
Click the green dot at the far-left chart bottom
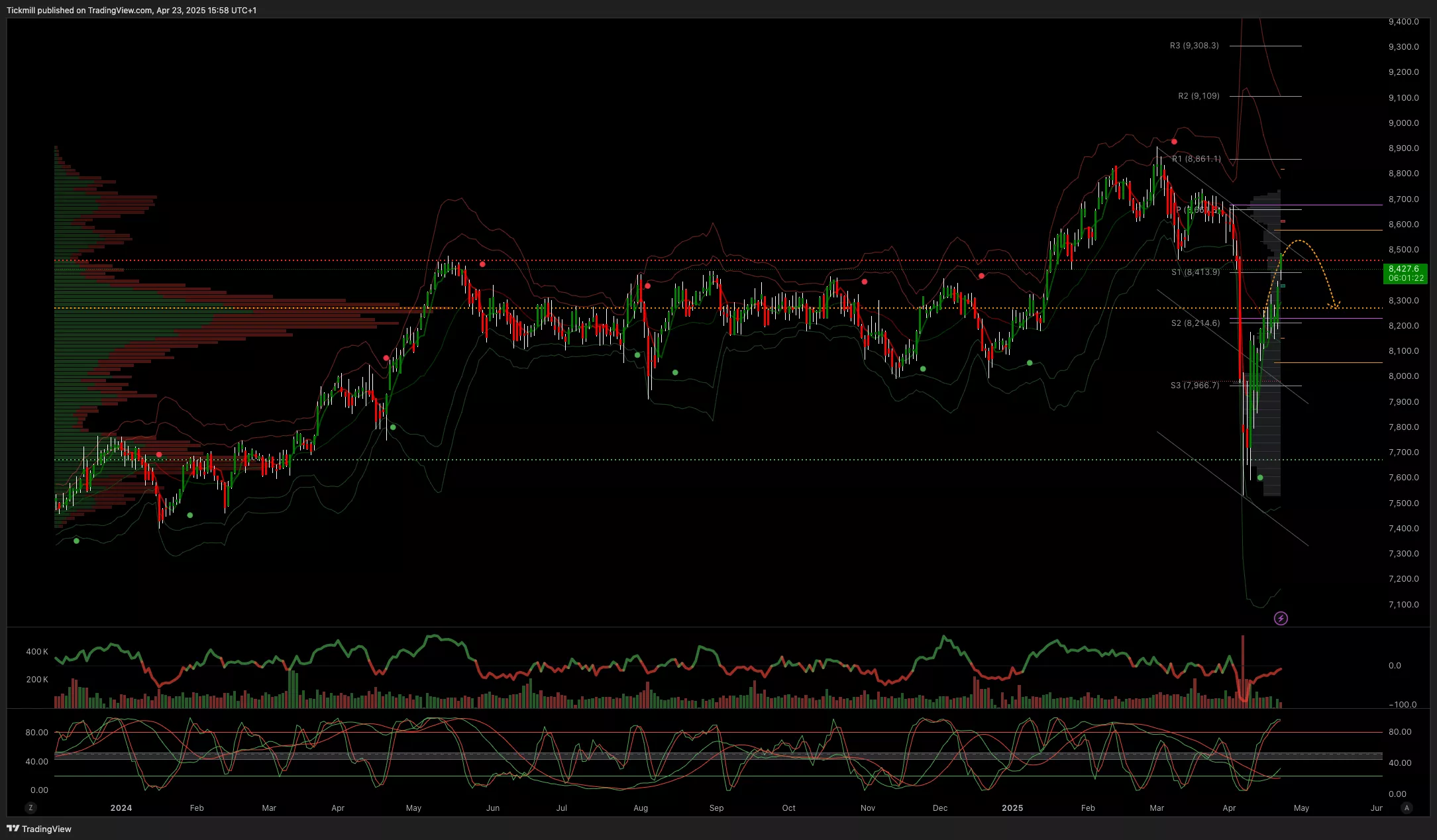tap(76, 541)
